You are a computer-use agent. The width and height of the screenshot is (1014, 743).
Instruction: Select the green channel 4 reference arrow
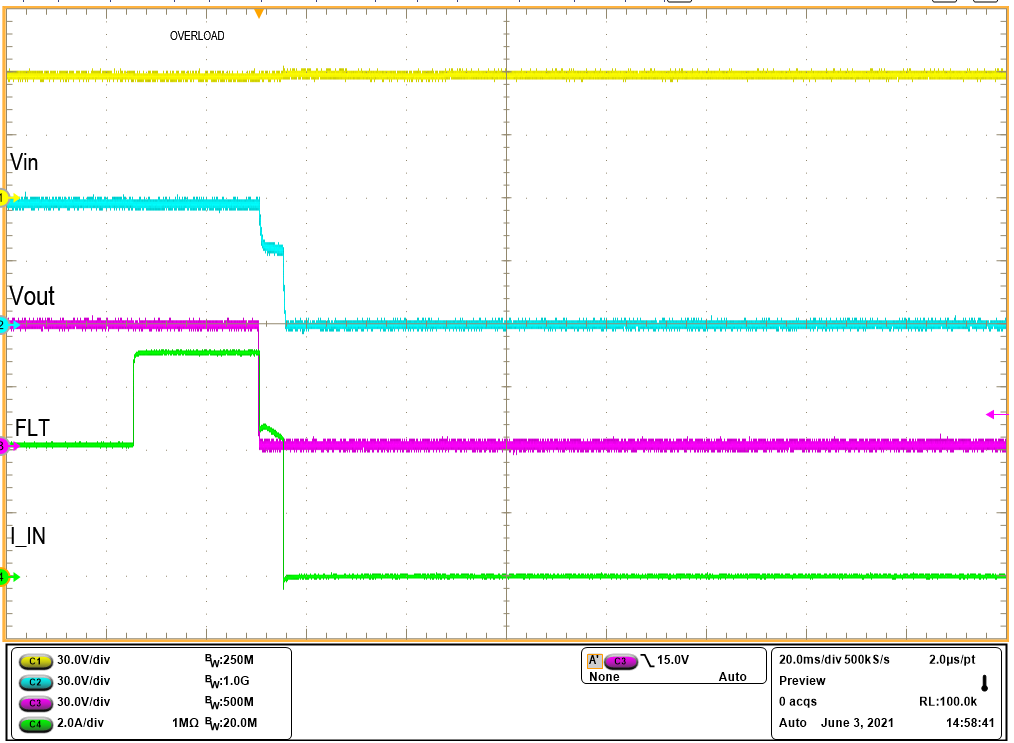tap(7, 576)
